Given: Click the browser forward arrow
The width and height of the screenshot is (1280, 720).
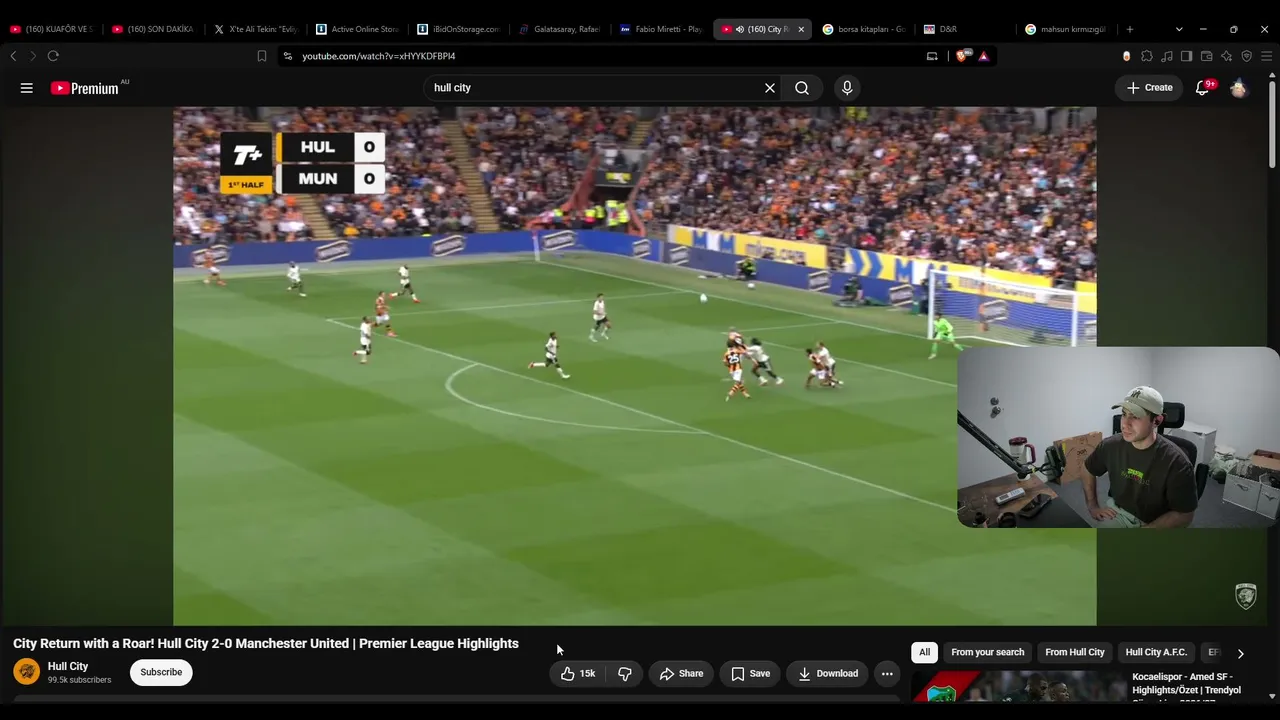Looking at the screenshot, I should point(33,56).
